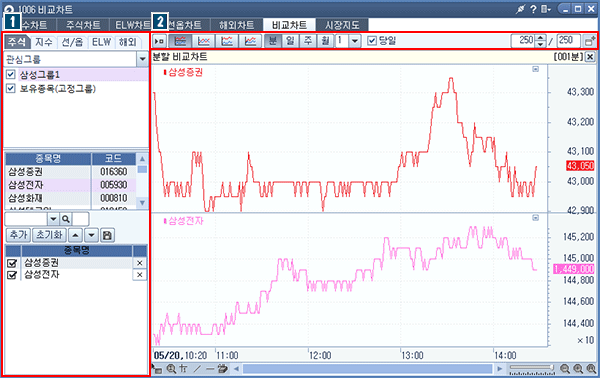Select the crosshair tool in bottom toolbar
Screen dimensions: 600x378
[x=183, y=369]
